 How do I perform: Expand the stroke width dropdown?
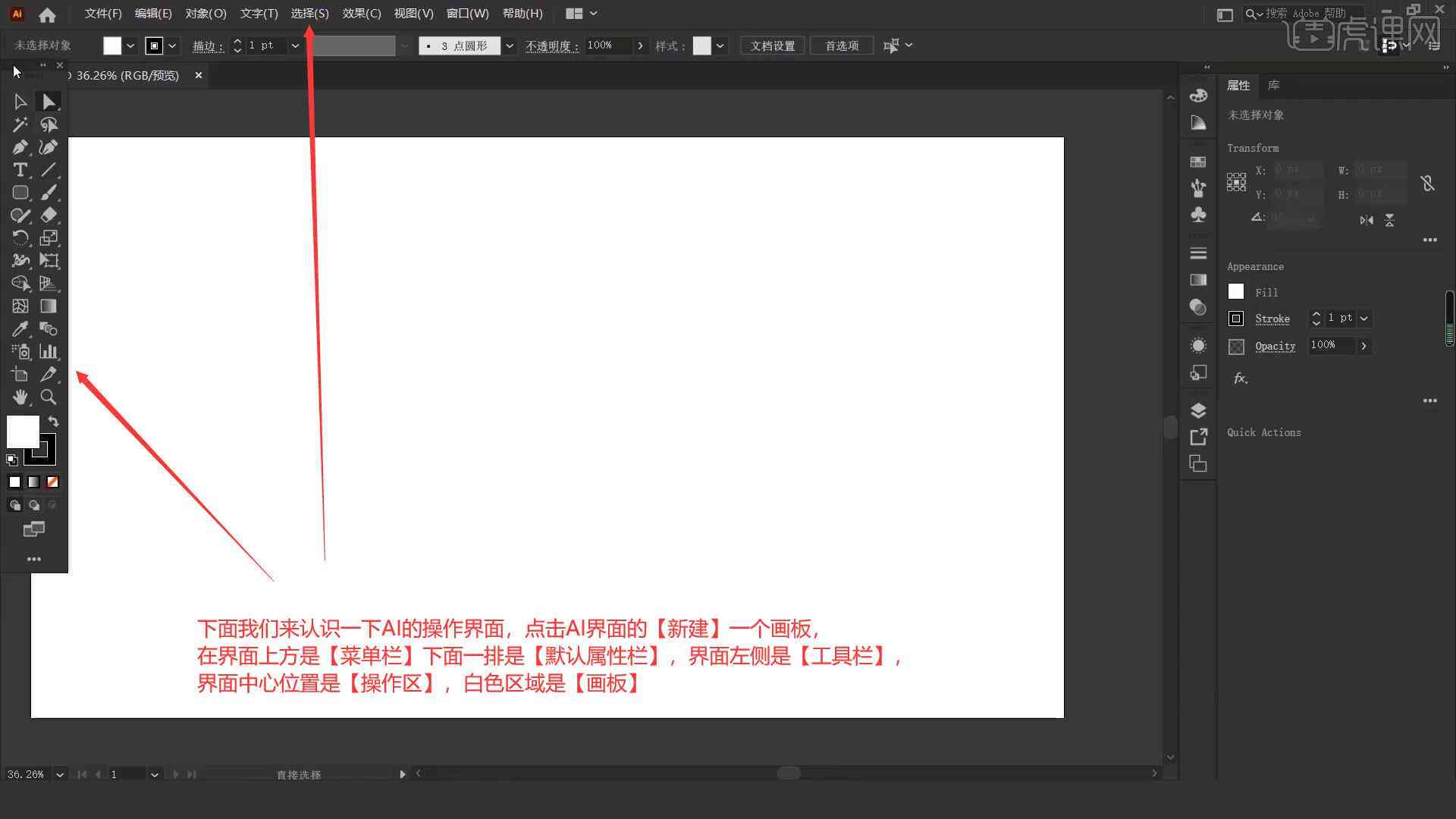point(296,45)
